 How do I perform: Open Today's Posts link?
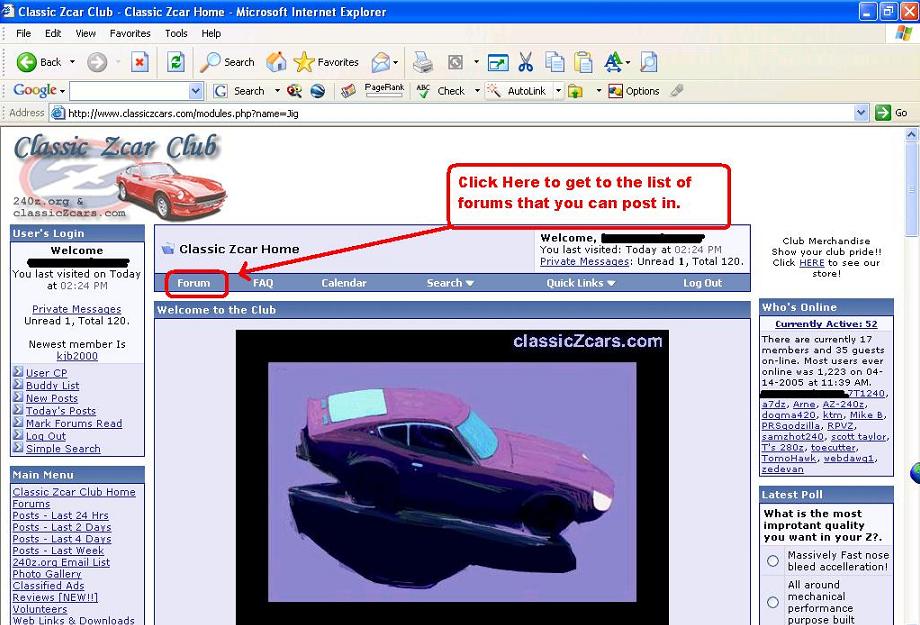point(61,411)
